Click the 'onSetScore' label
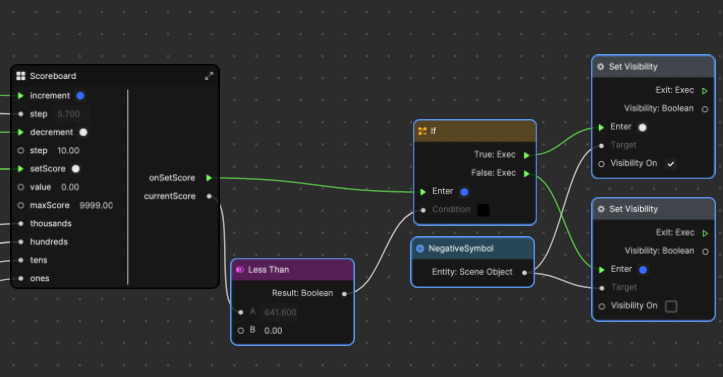 172,178
